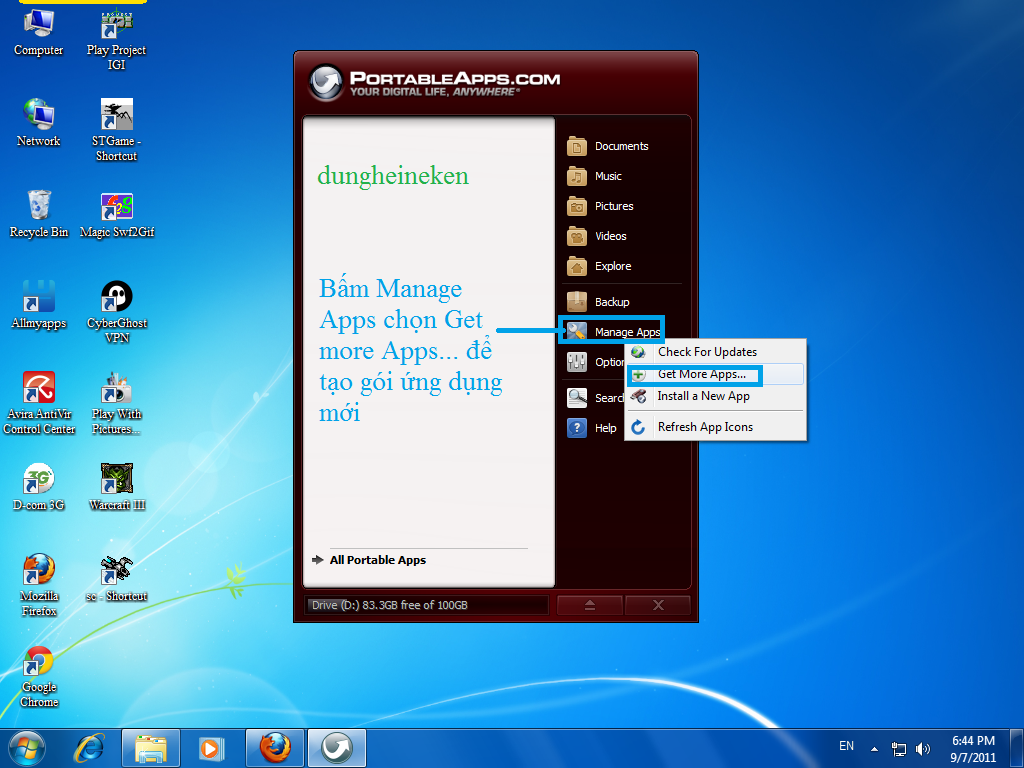Choose Install a New App
Screen dimensions: 1024x768
(x=715, y=396)
